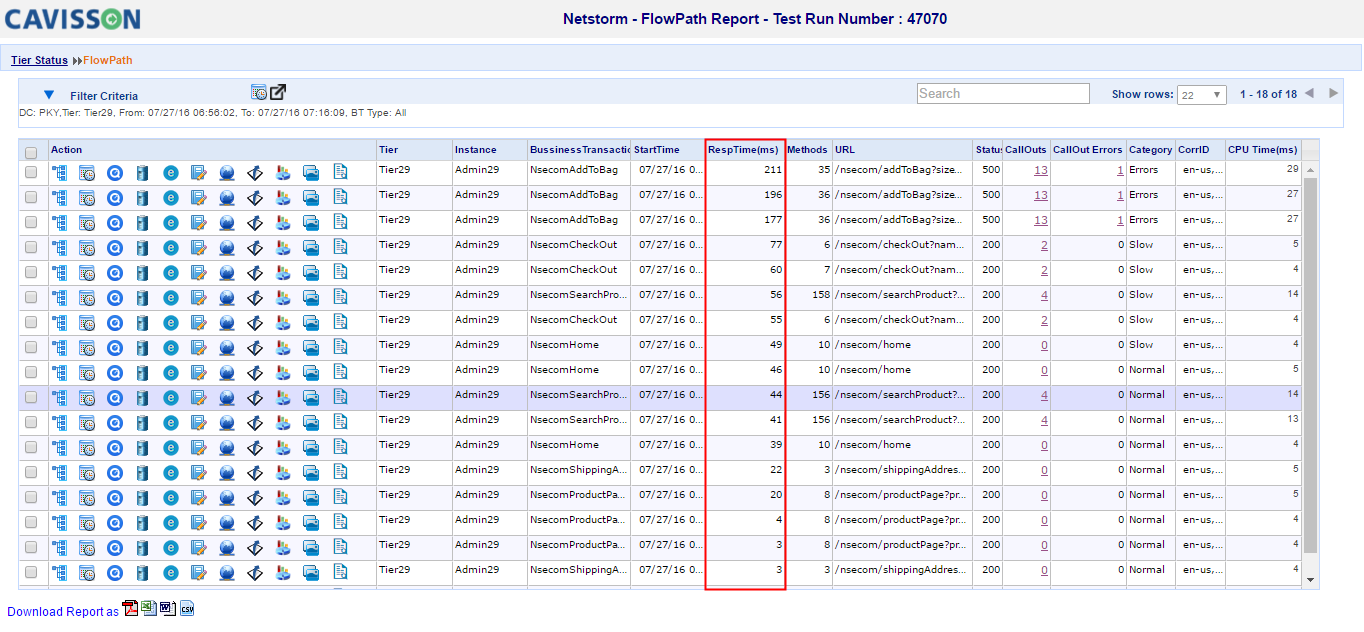The image size is (1364, 632).
Task: Check the box for the 196 ms NsecomAddToBag row
Action: pyautogui.click(x=31, y=197)
